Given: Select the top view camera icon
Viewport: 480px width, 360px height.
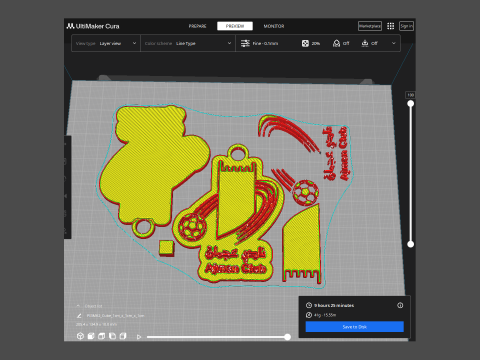Looking at the screenshot, I should coord(102,336).
